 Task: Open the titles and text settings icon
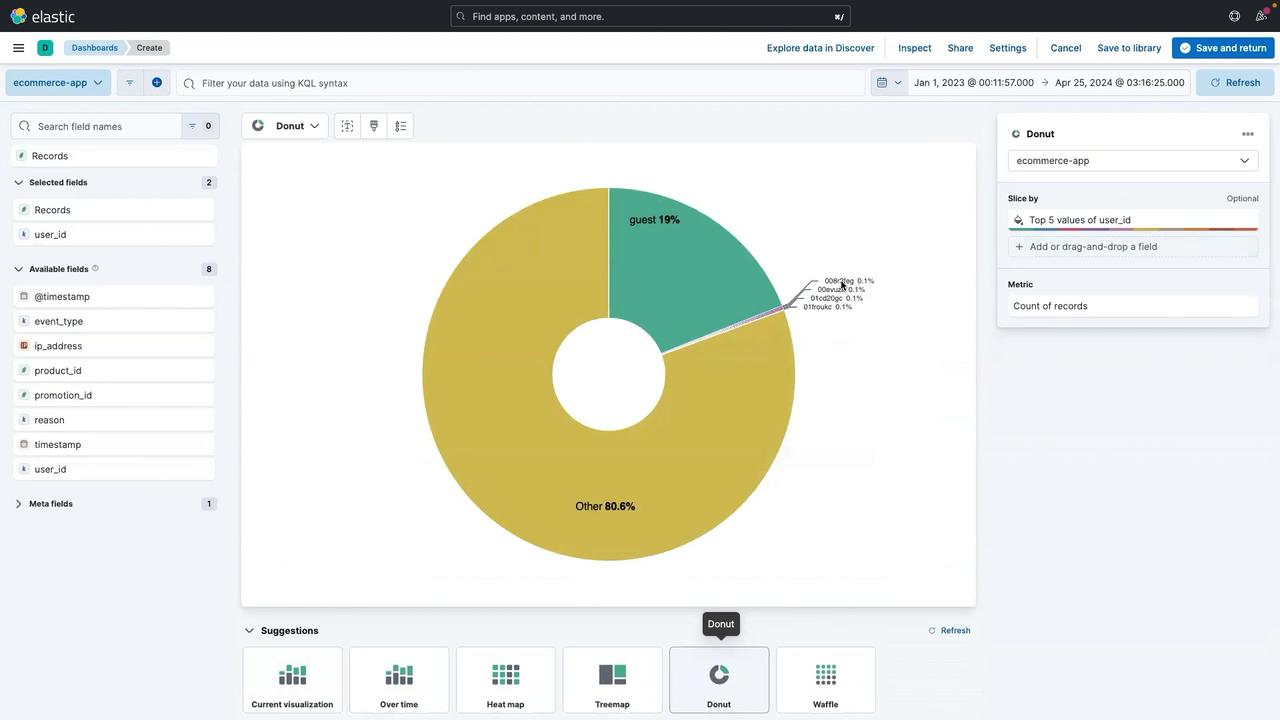pos(347,126)
